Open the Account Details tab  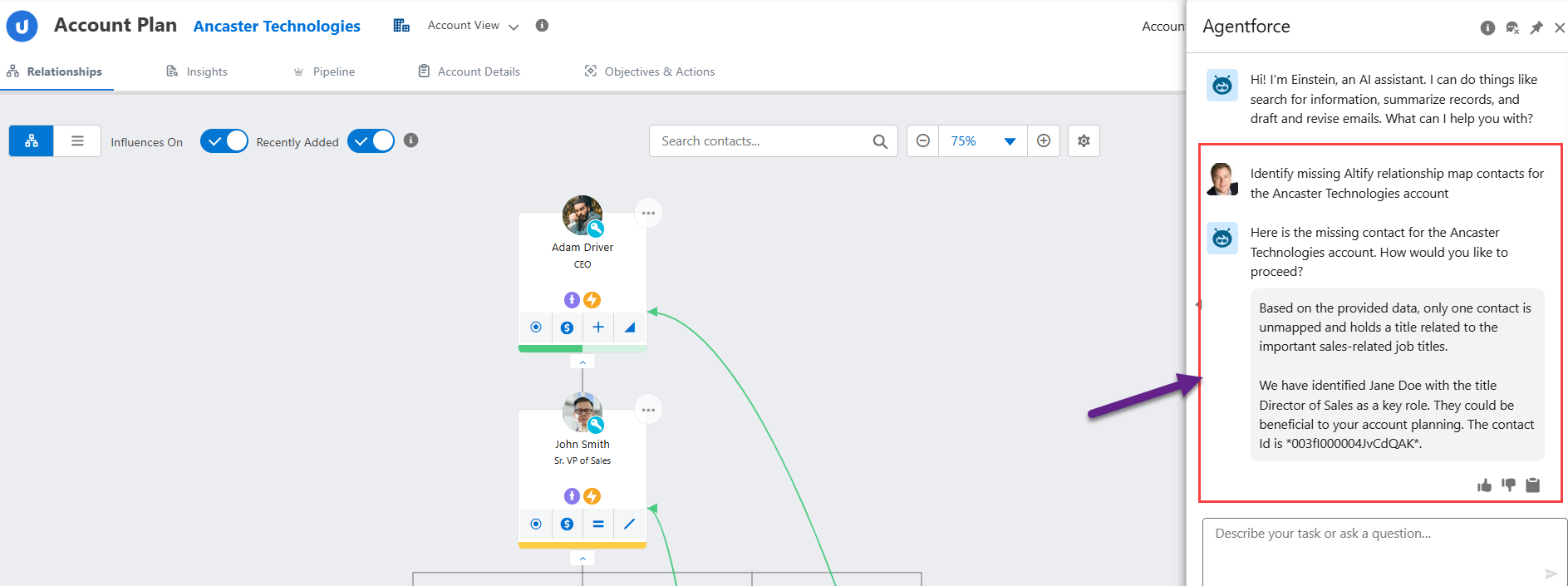coord(469,71)
